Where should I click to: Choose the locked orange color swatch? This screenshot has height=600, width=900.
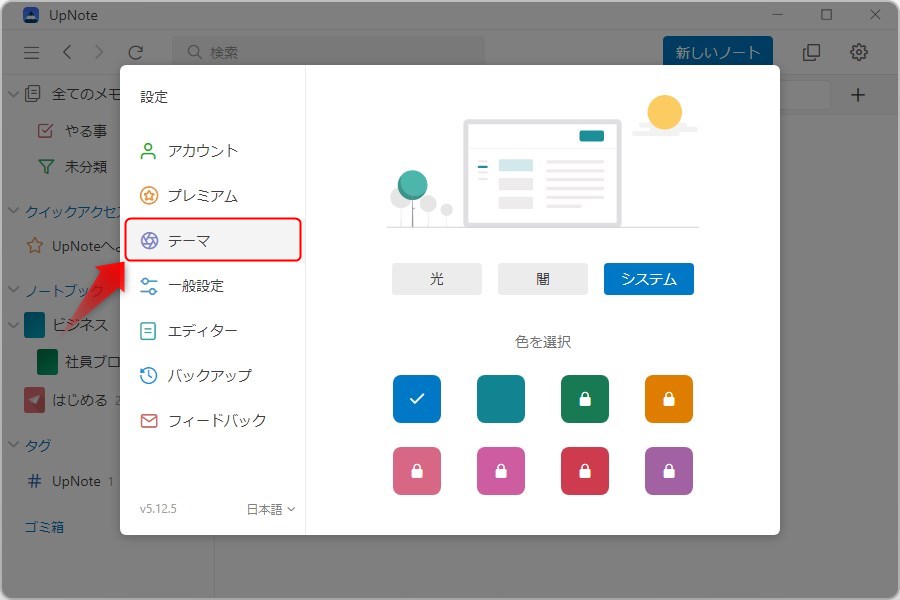669,399
